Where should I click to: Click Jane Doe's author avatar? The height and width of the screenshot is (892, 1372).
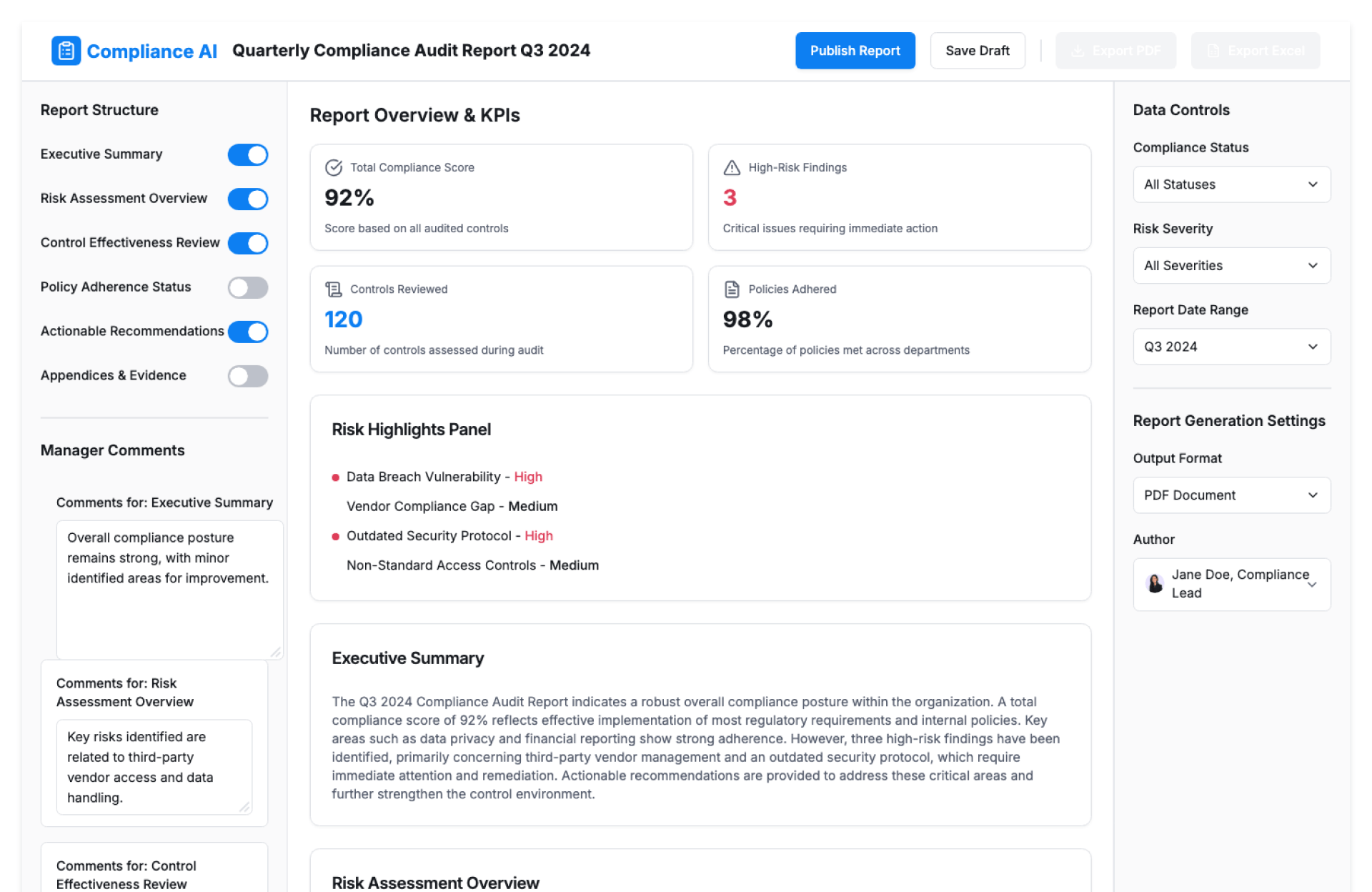point(1155,584)
